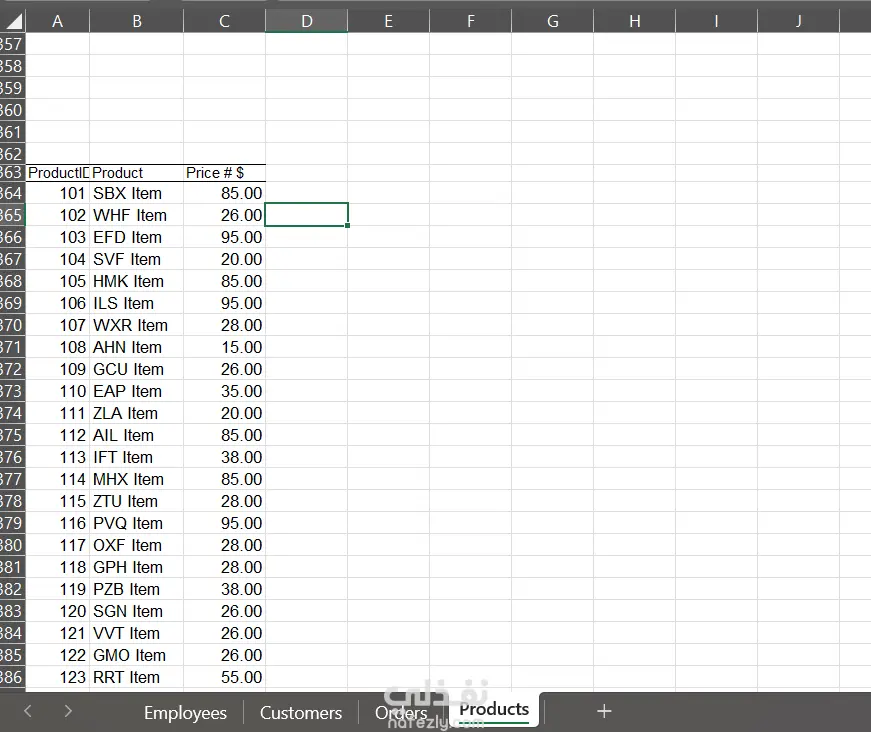Select the 'EAP Item' cell
This screenshot has width=871, height=732.
tap(137, 391)
